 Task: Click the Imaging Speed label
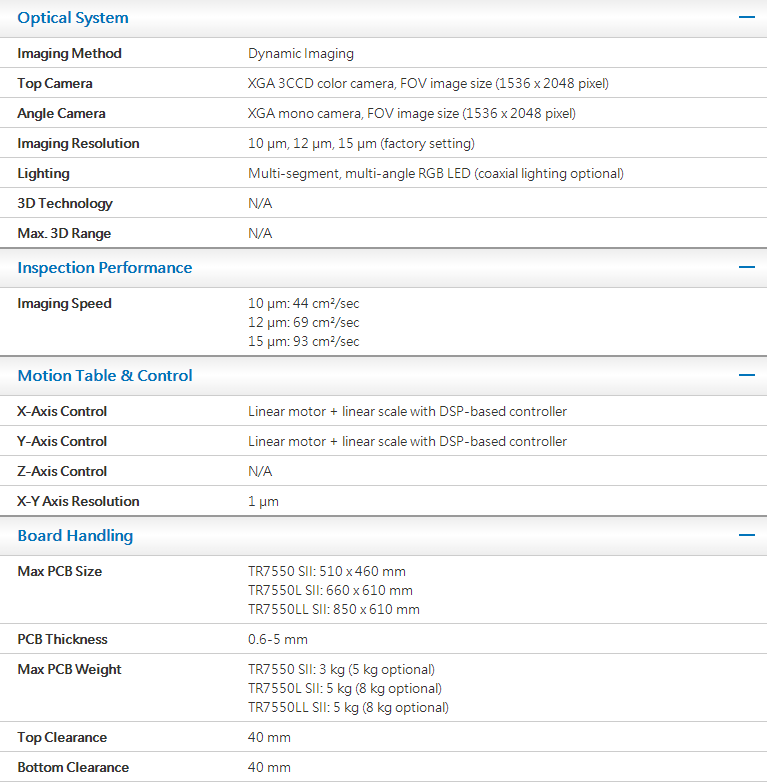(x=64, y=304)
